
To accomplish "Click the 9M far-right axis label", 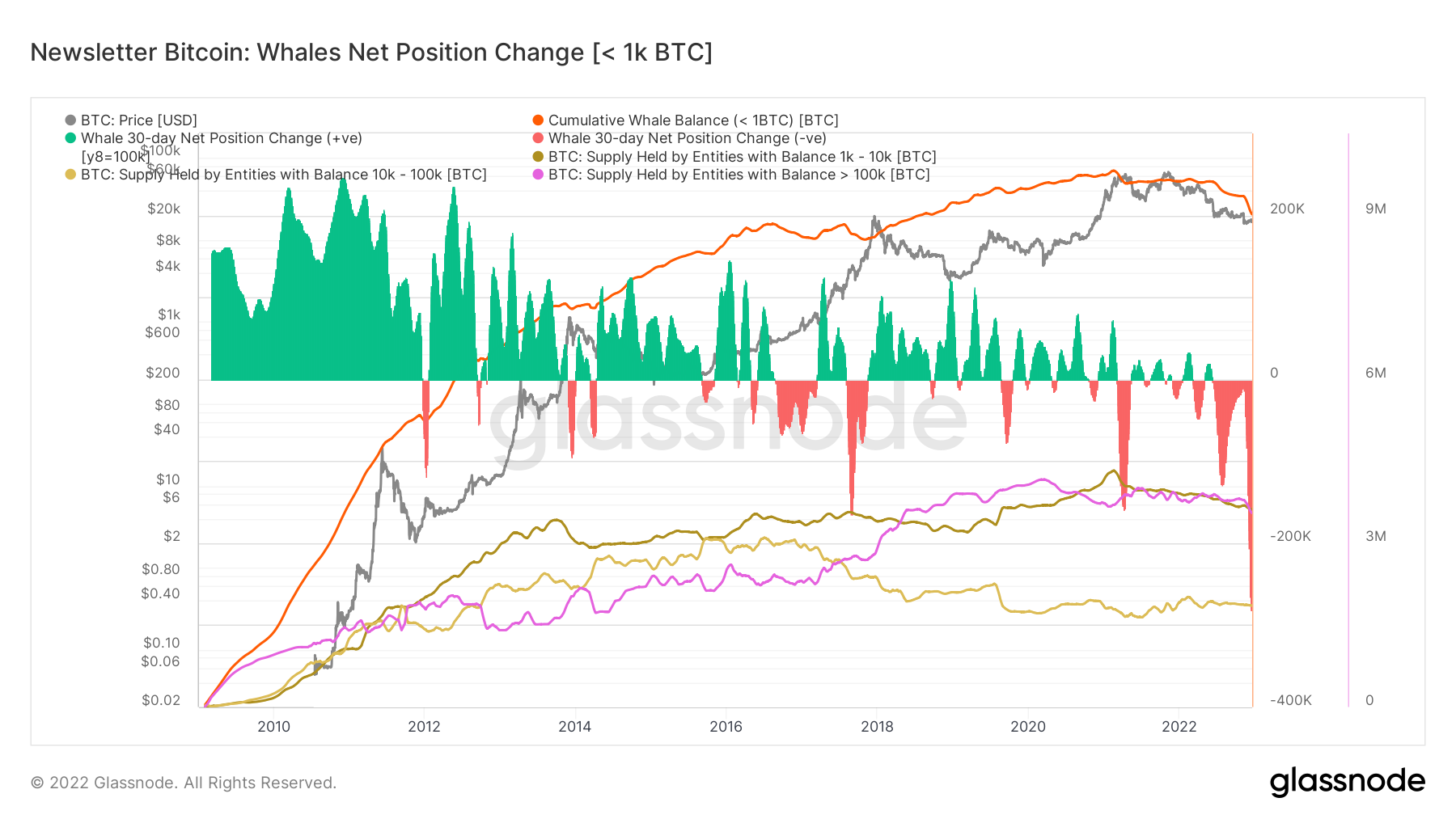I will coord(1376,209).
